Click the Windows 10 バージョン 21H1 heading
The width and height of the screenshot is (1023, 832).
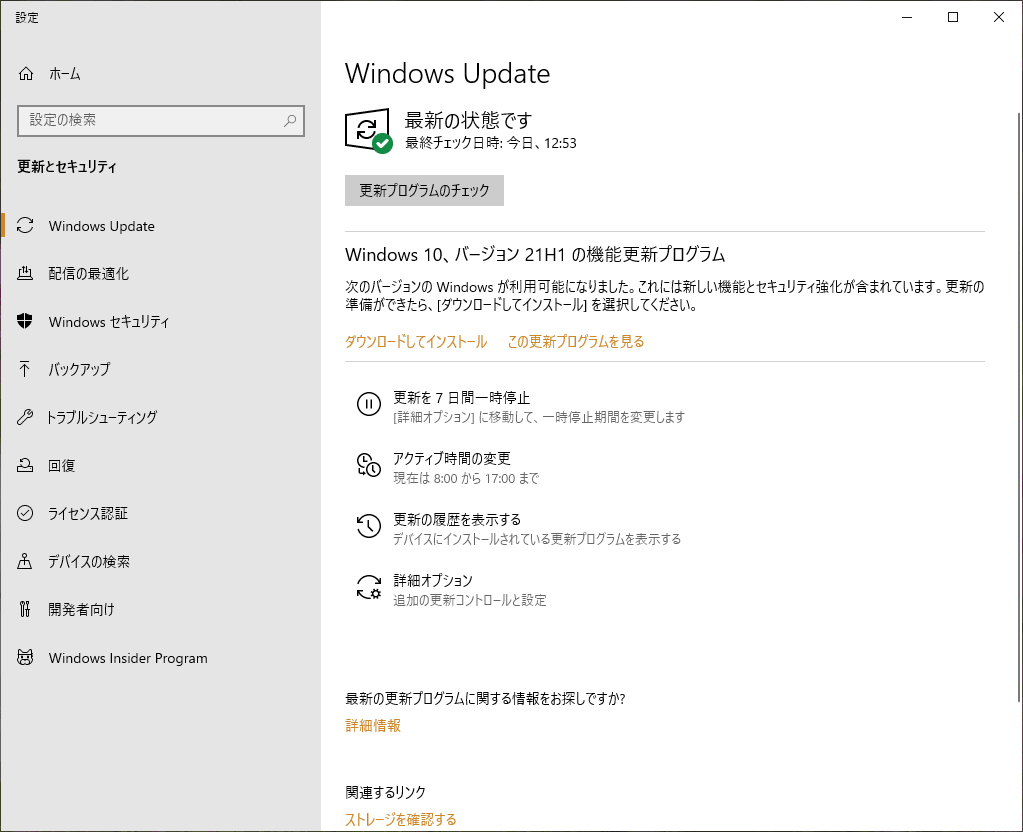tap(534, 254)
